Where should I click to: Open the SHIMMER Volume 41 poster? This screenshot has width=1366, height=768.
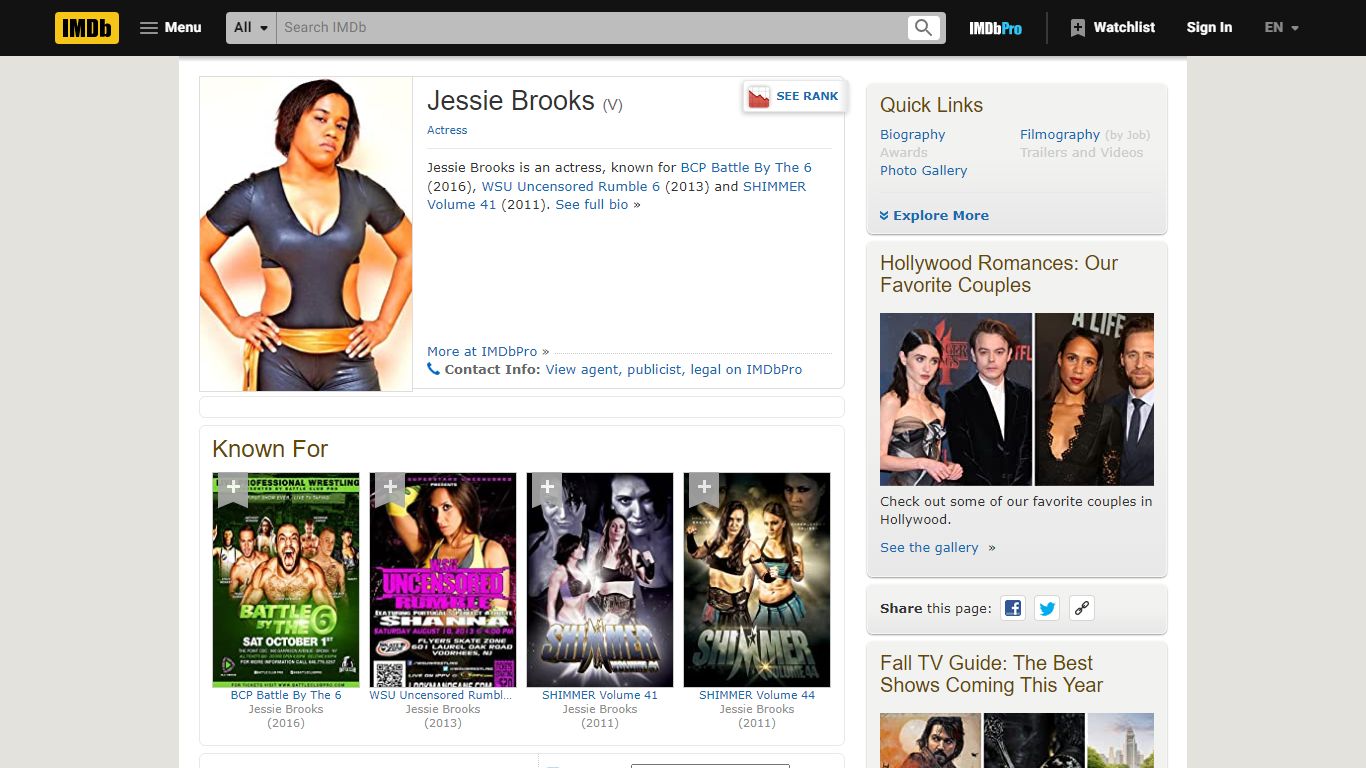[x=600, y=580]
